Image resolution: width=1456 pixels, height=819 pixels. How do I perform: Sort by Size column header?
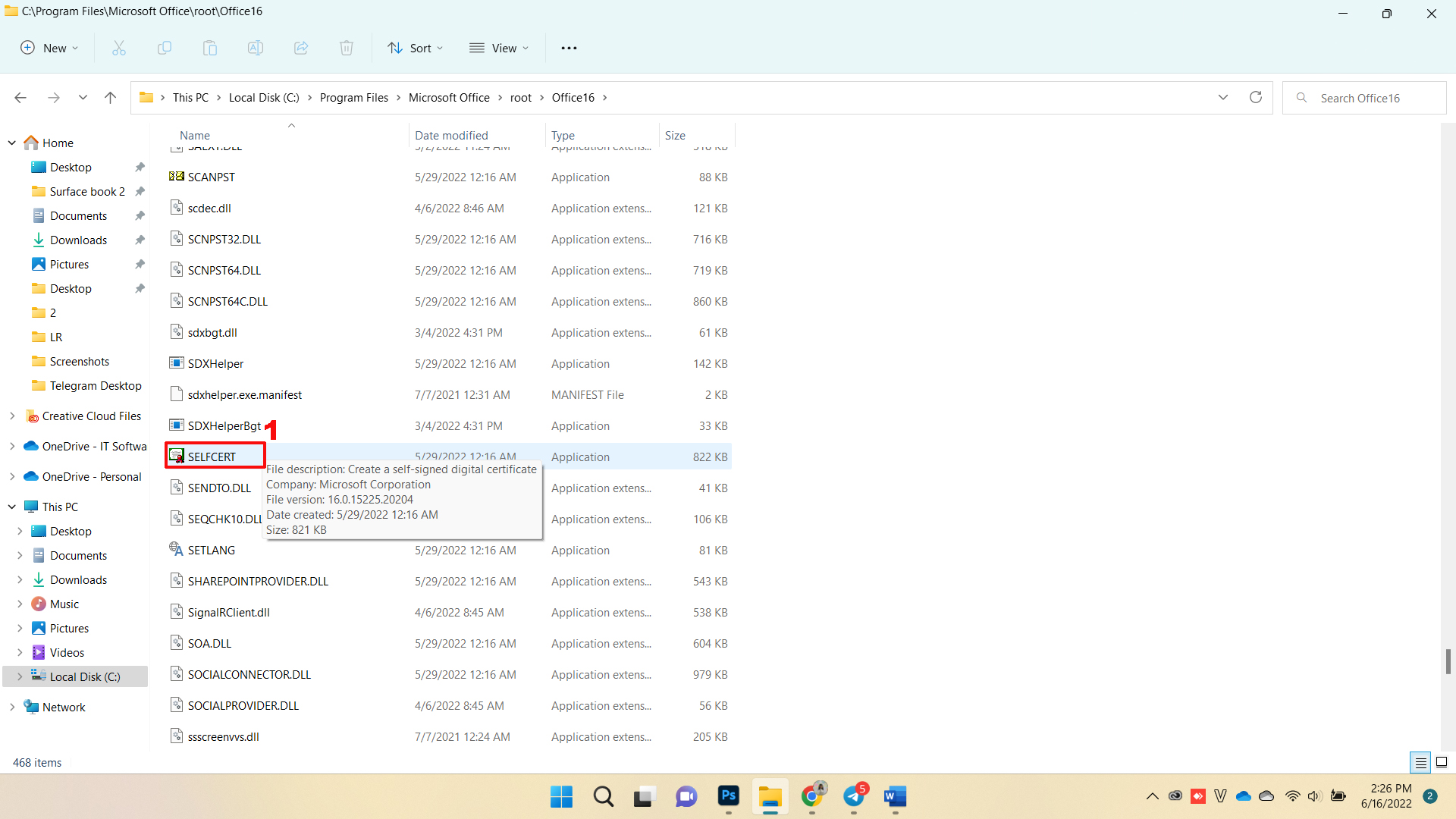pyautogui.click(x=696, y=135)
